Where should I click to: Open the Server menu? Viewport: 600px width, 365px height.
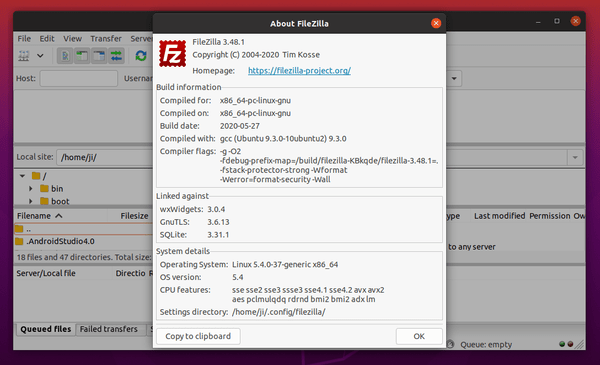tap(141, 39)
